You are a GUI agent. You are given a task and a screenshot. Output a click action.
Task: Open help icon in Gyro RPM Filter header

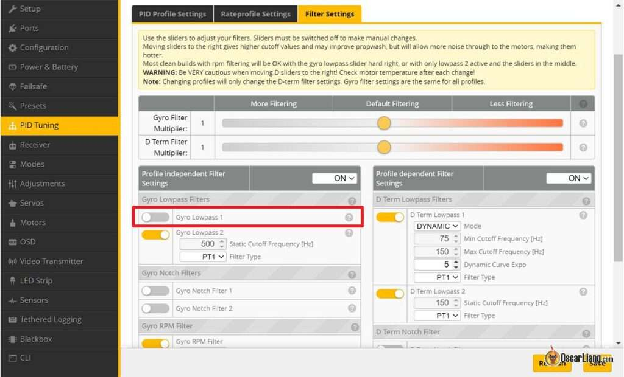pos(355,327)
